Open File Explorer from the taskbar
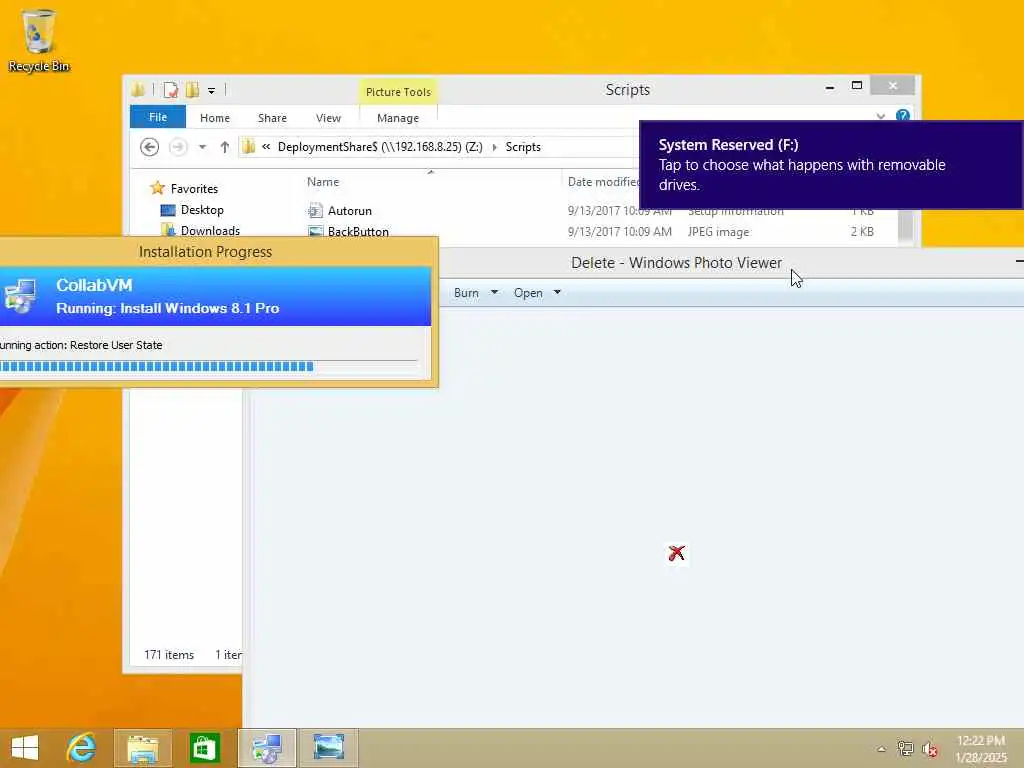This screenshot has width=1024, height=768. pyautogui.click(x=142, y=748)
